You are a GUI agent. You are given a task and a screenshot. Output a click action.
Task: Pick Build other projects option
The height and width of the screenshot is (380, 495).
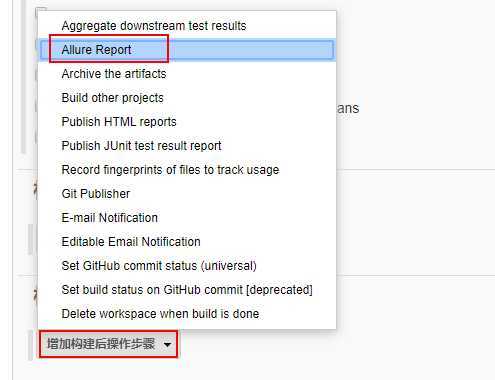coord(187,98)
